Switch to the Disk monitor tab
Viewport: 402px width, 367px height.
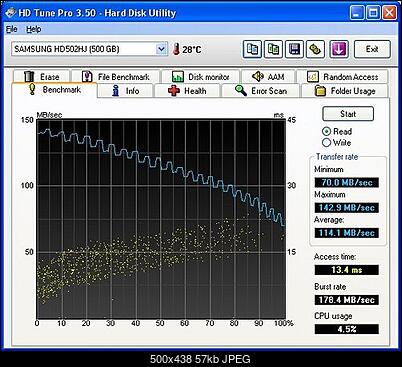pos(200,77)
